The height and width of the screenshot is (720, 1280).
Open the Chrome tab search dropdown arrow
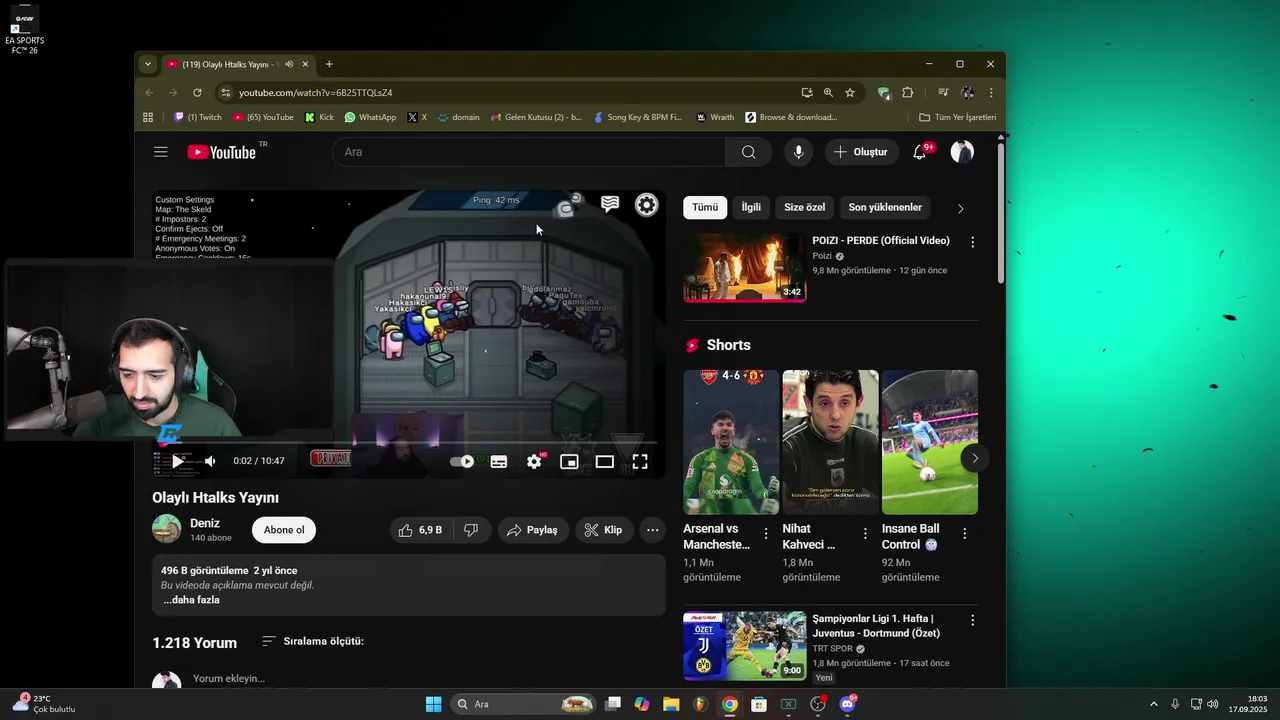click(148, 64)
